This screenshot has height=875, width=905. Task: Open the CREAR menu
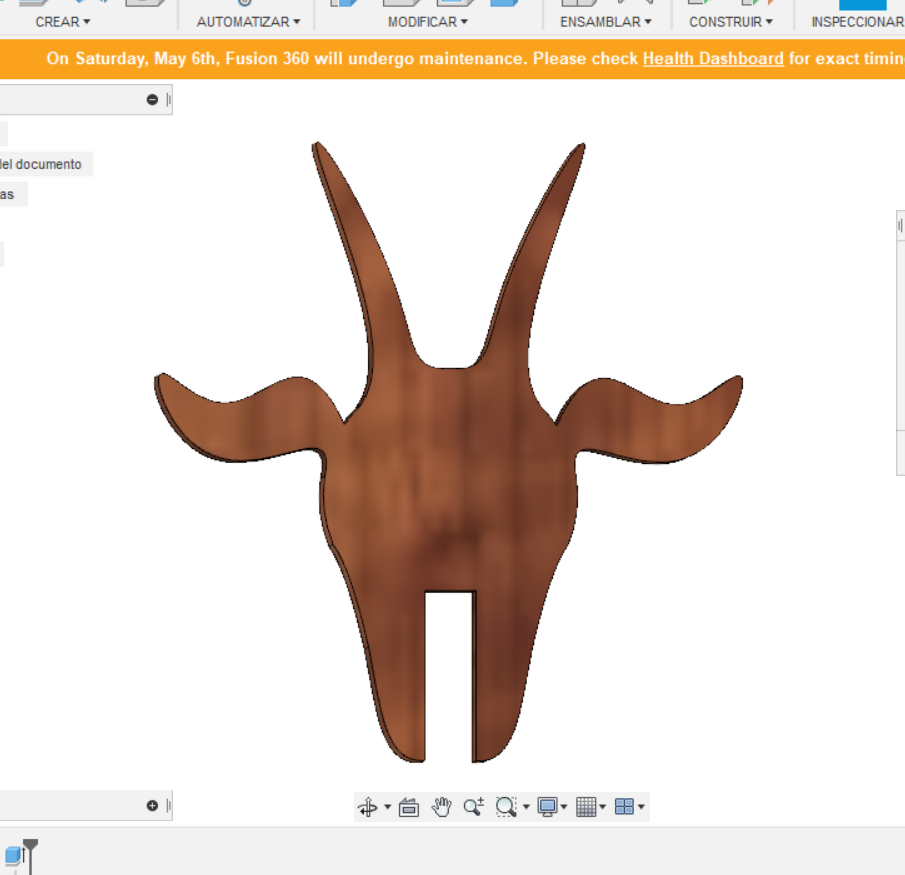pos(63,22)
